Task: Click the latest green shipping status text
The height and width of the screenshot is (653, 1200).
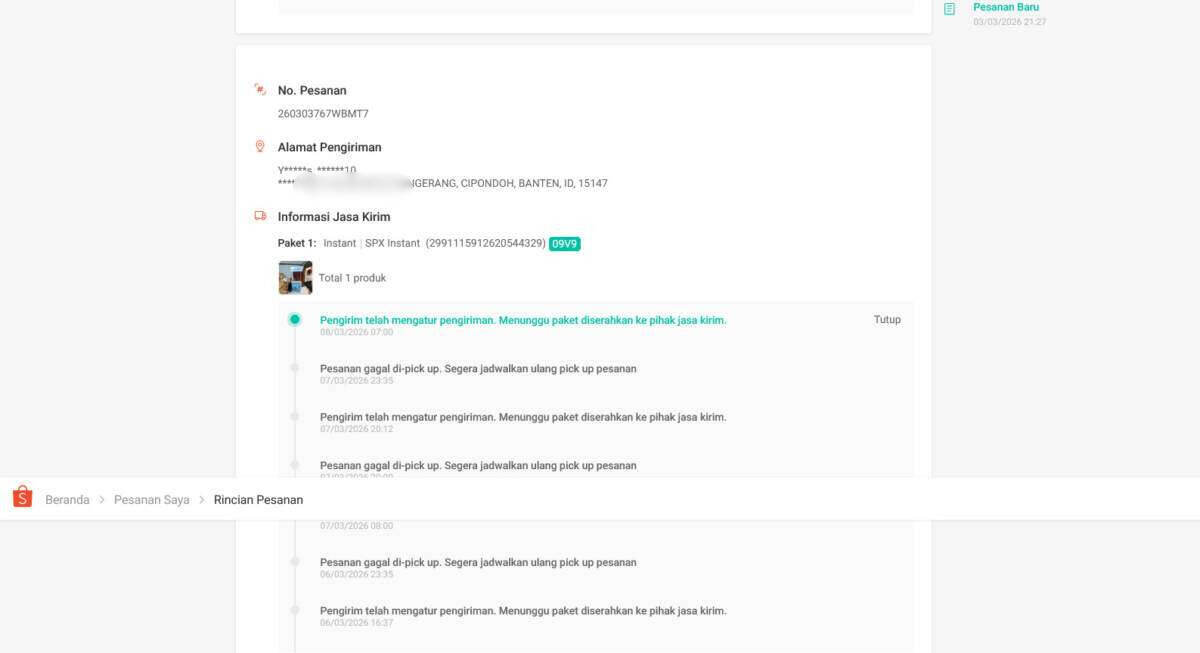Action: (523, 320)
